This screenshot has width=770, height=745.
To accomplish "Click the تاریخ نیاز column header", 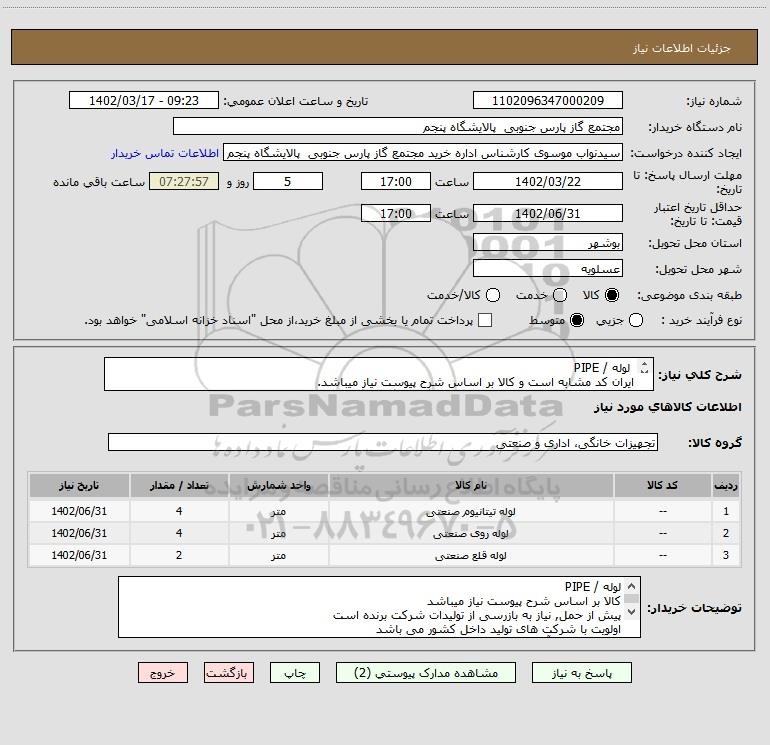I will pyautogui.click(x=79, y=485).
